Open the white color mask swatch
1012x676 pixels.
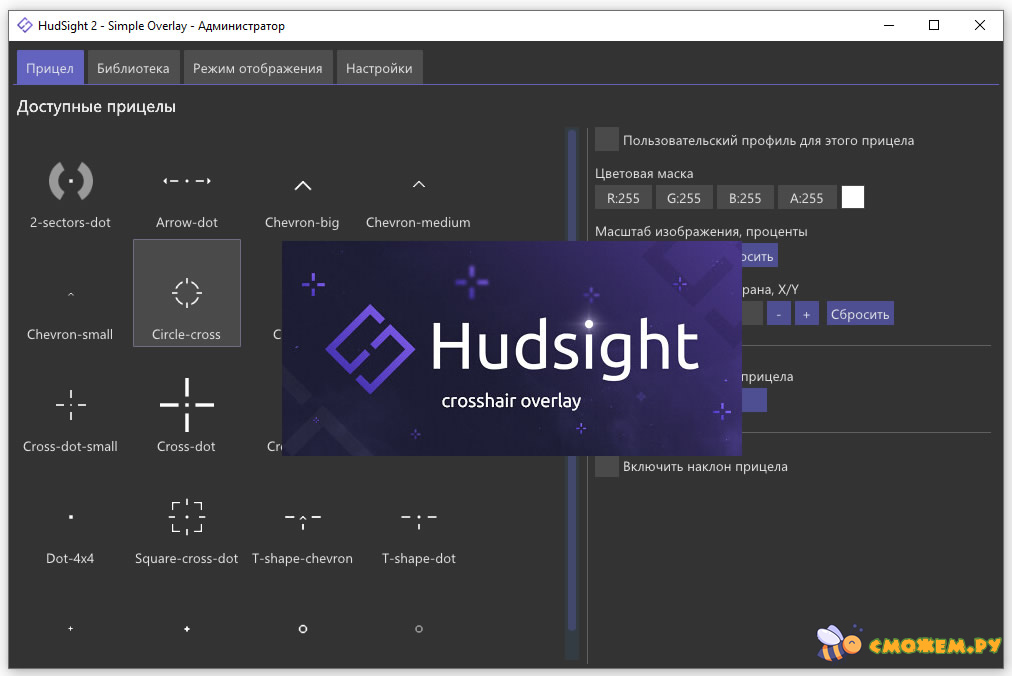[853, 198]
